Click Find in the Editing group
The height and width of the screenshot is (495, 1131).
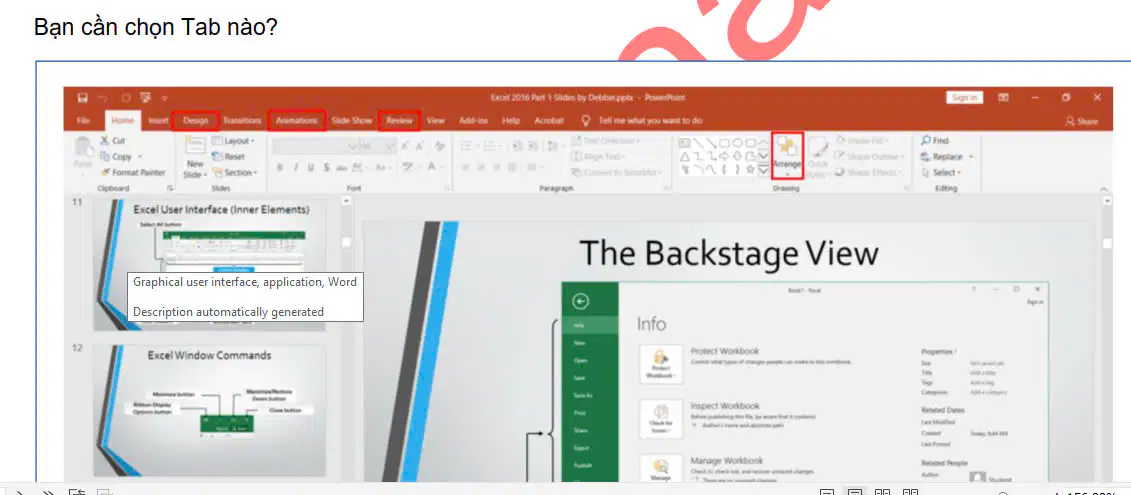point(935,141)
